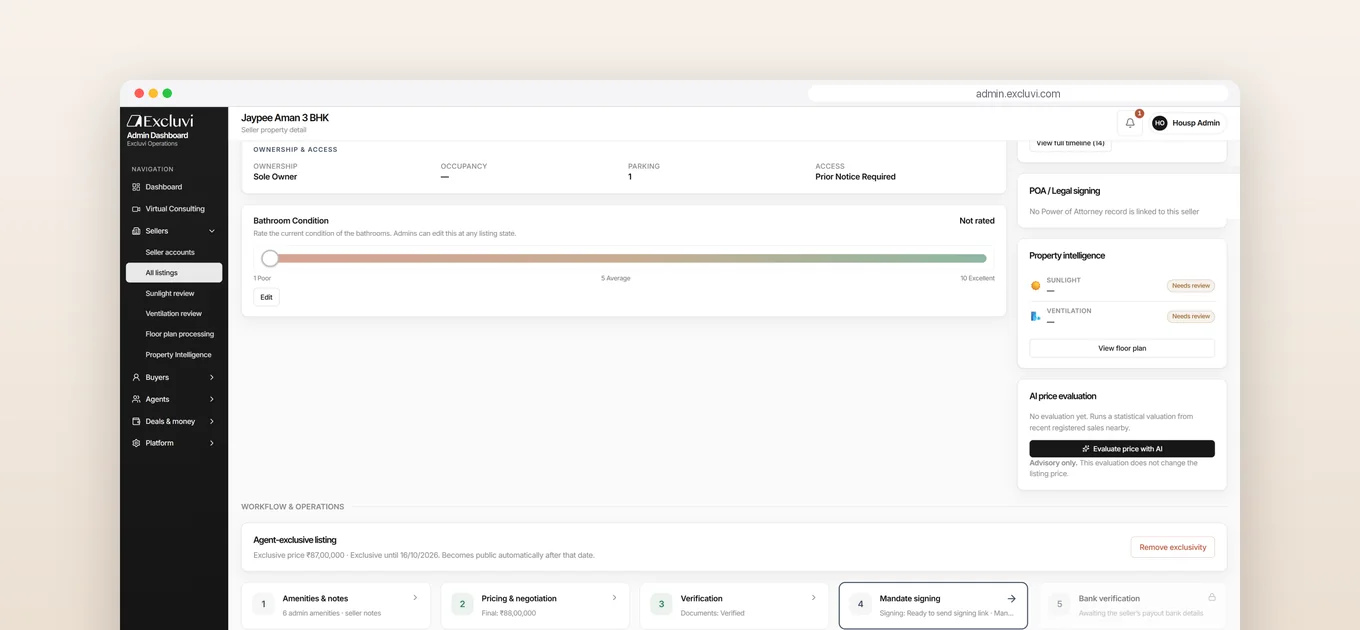Image resolution: width=1360 pixels, height=630 pixels.
Task: Click the browser address bar
Action: coord(1018,94)
